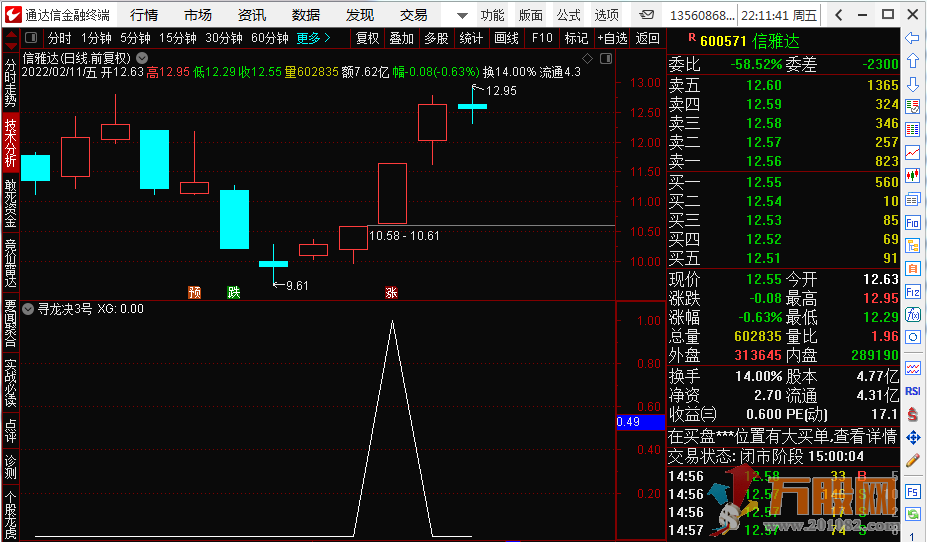Click the RSI indicator icon
This screenshot has height=542, width=927.
(x=912, y=391)
